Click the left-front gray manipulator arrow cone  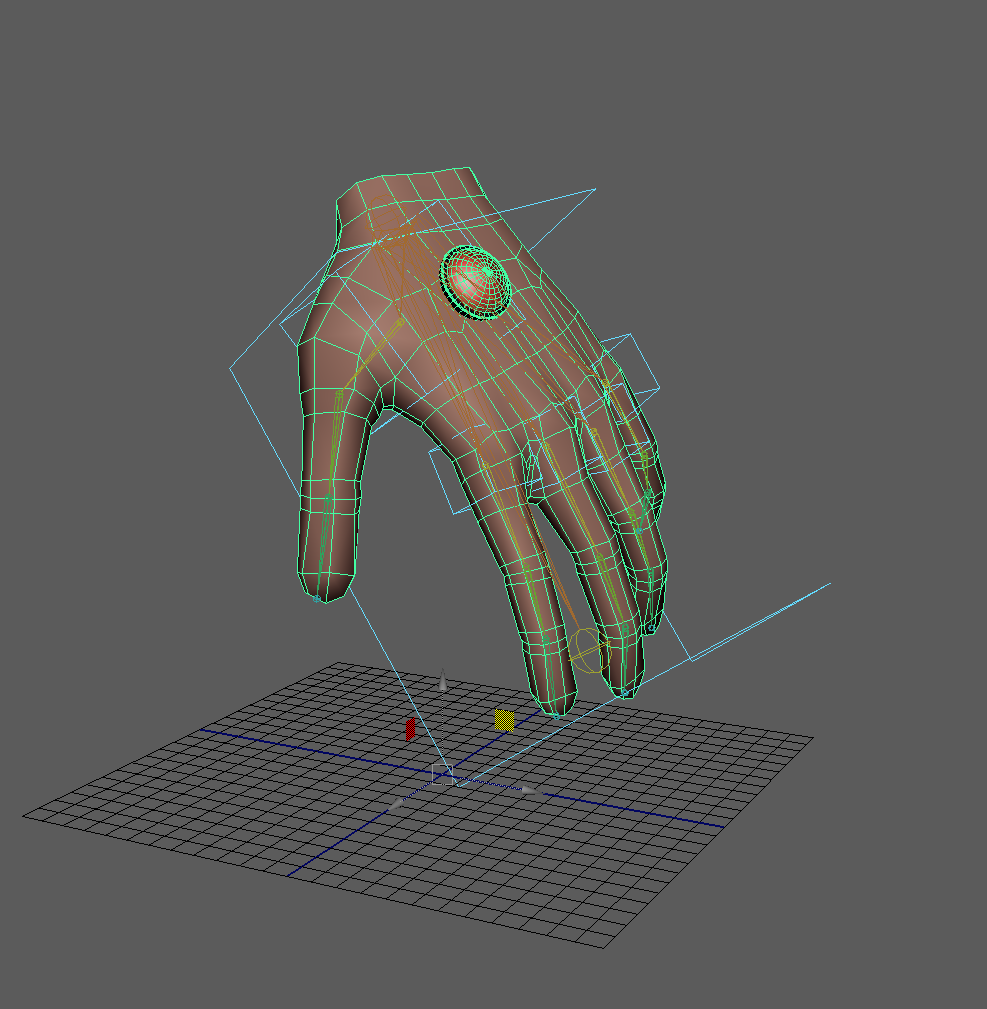(x=396, y=805)
